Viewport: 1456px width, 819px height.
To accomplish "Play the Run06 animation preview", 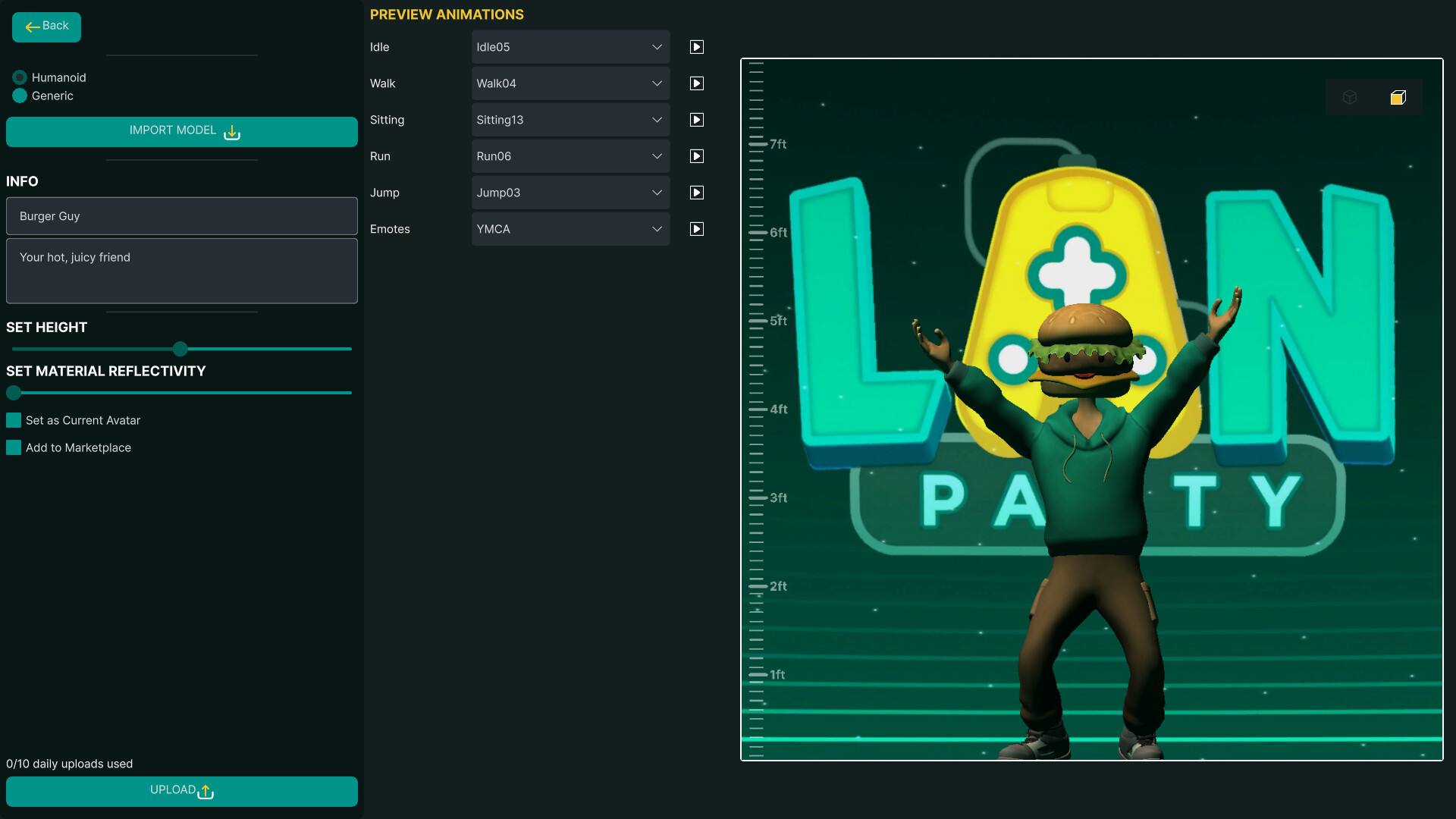I will pos(696,155).
